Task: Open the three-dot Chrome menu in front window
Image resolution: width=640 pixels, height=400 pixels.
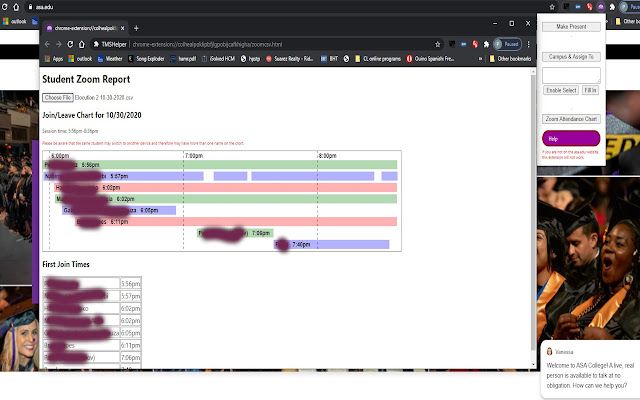Action: pos(529,44)
